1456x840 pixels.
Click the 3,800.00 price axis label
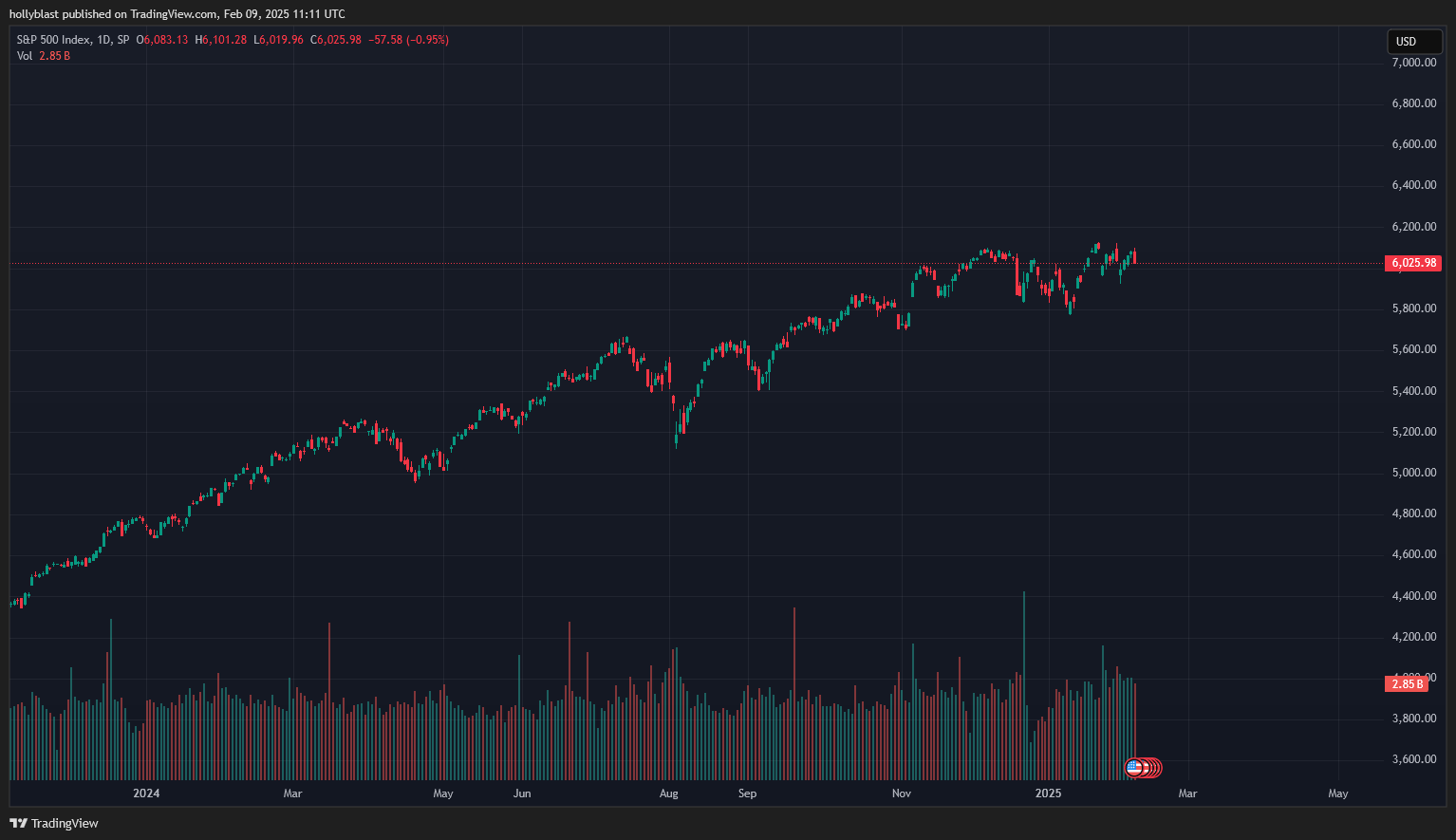pos(1414,719)
